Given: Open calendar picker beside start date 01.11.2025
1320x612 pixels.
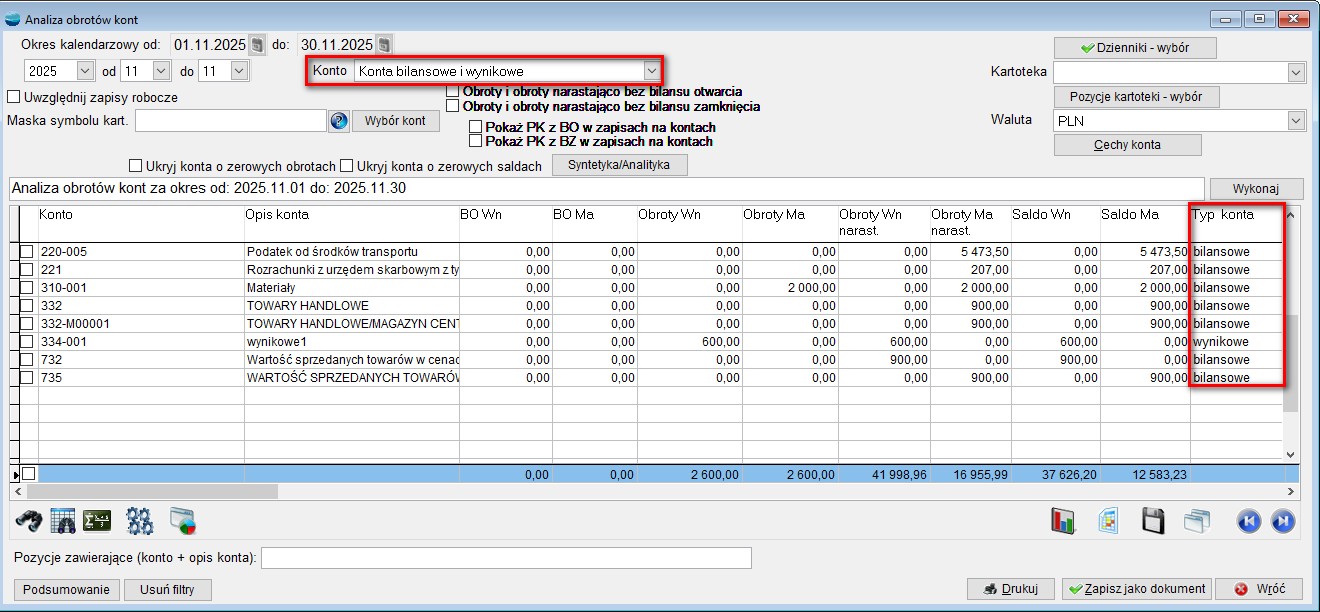Looking at the screenshot, I should [257, 45].
